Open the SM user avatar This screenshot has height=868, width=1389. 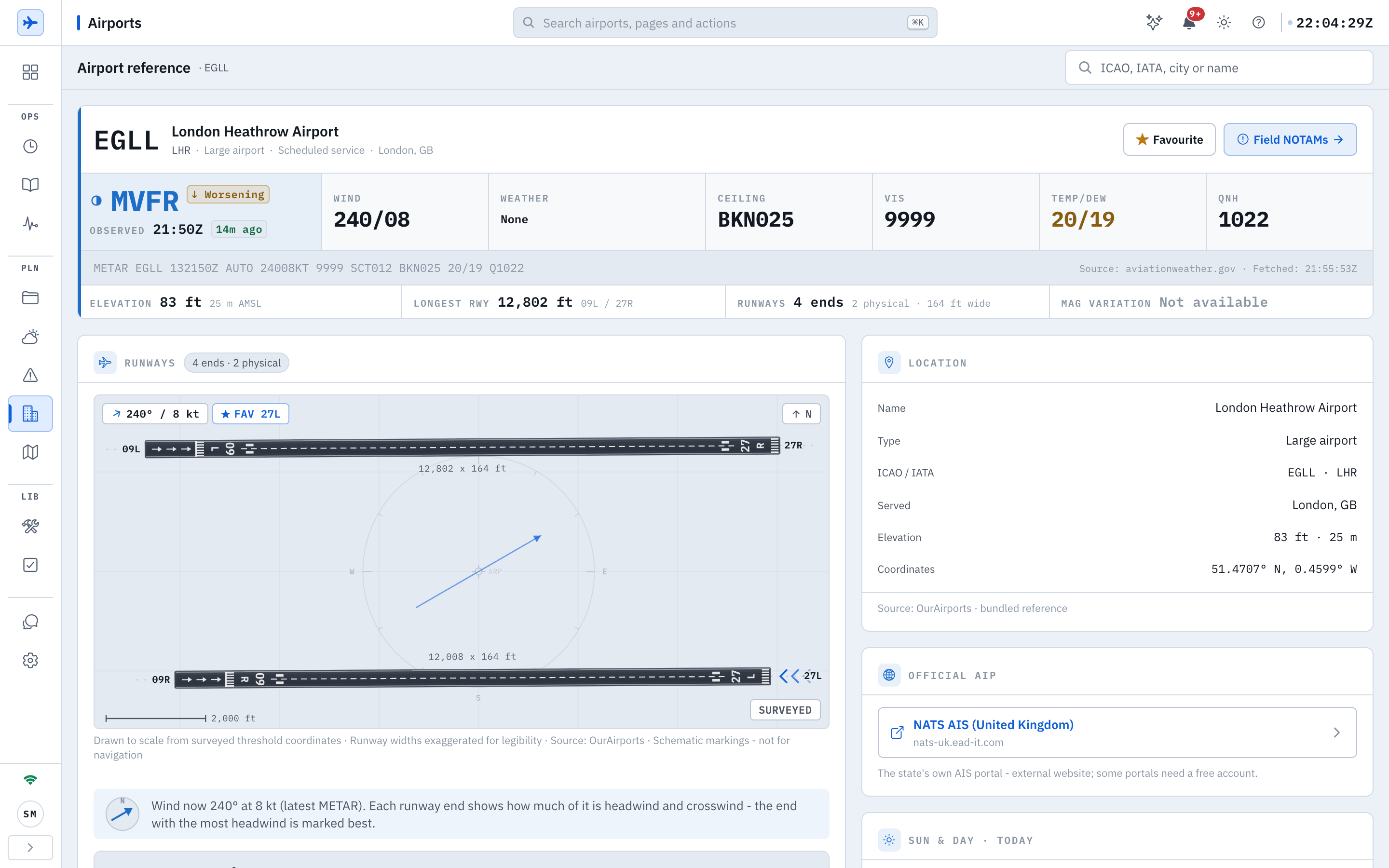30,814
